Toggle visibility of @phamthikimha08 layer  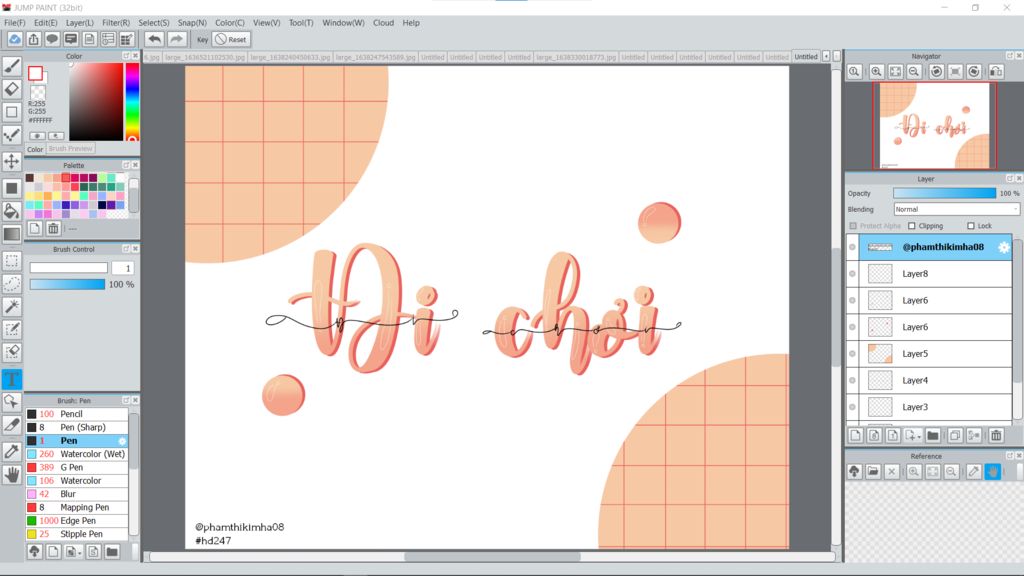852,247
